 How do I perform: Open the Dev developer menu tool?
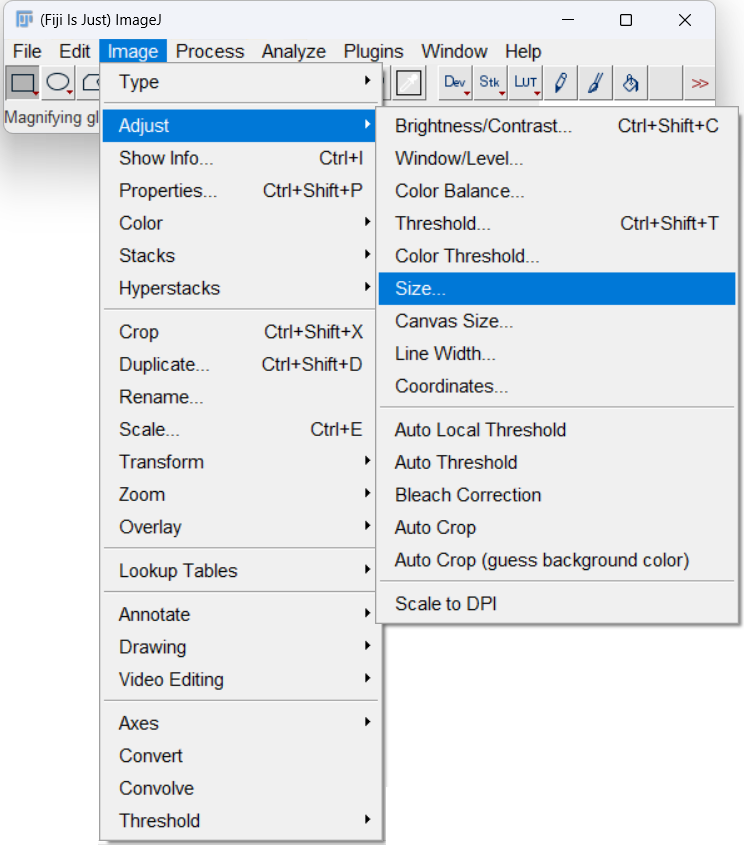click(455, 83)
